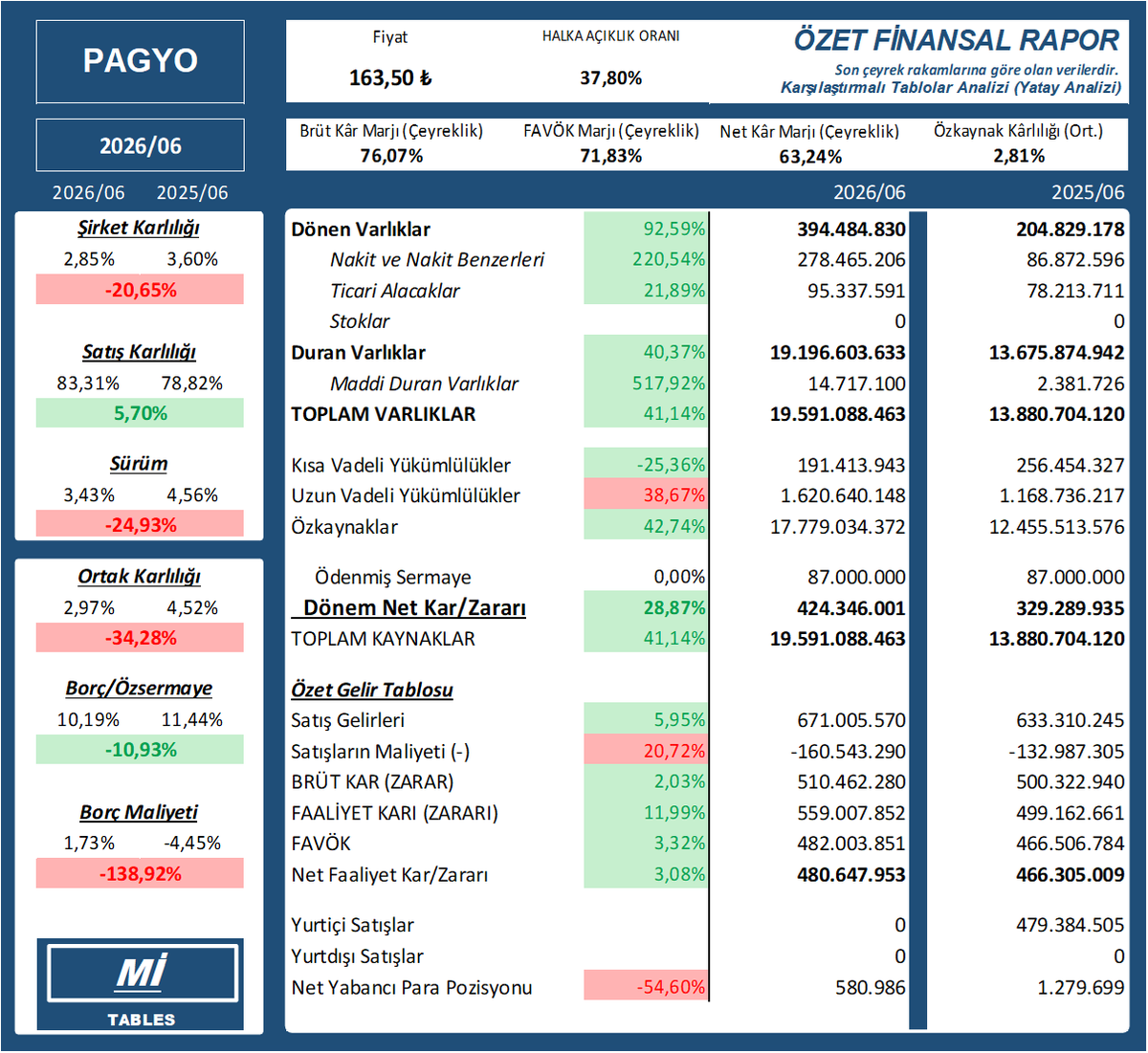
Task: Click the Özet Gelir Tablosu heading
Action: 372,690
